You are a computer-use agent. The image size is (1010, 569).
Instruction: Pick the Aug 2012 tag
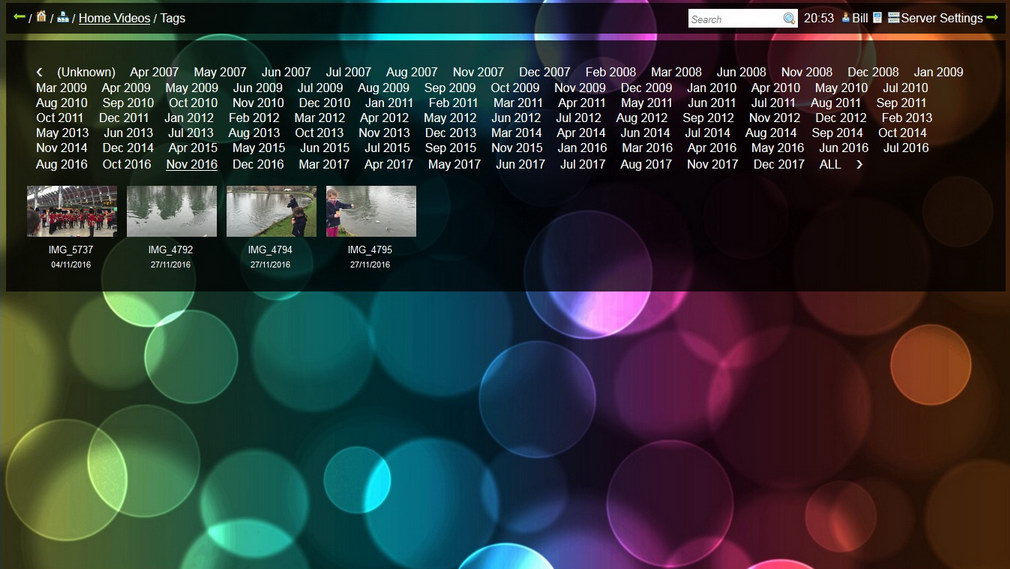point(641,118)
